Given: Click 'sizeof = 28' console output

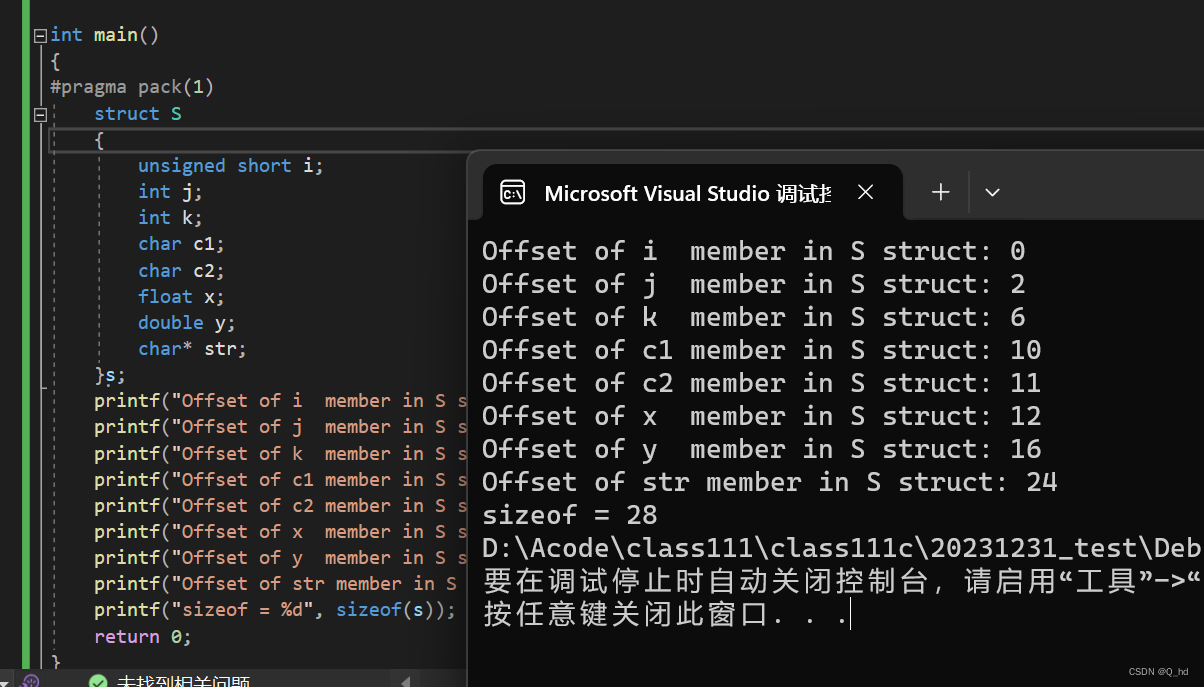Looking at the screenshot, I should click(x=570, y=515).
